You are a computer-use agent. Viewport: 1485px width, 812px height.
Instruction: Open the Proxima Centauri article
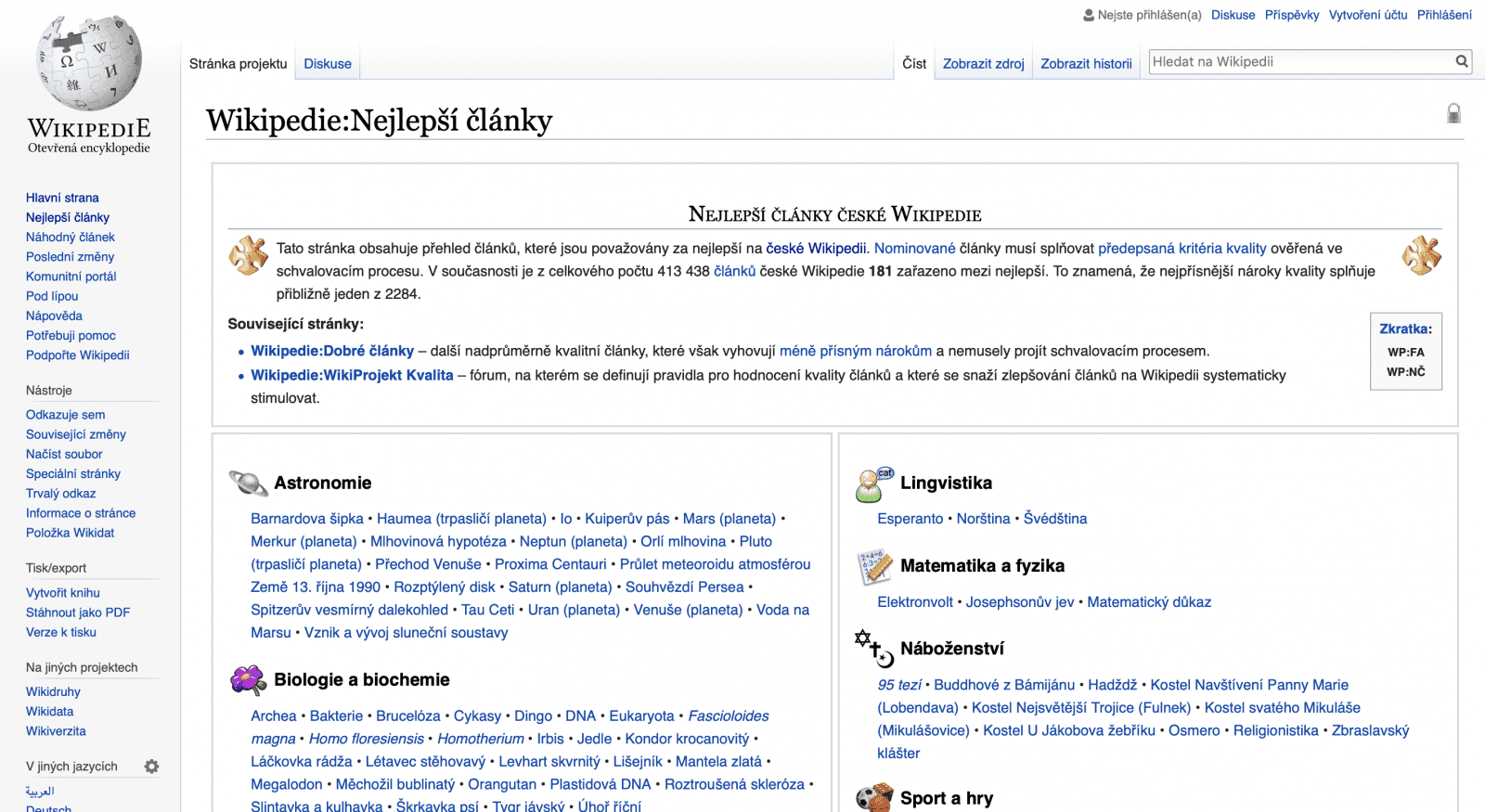coord(550,563)
